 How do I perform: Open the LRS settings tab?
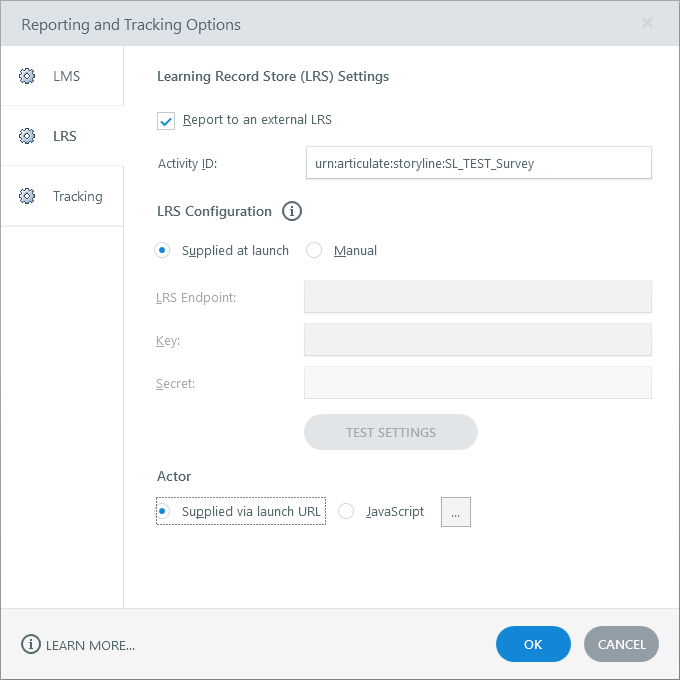point(64,136)
